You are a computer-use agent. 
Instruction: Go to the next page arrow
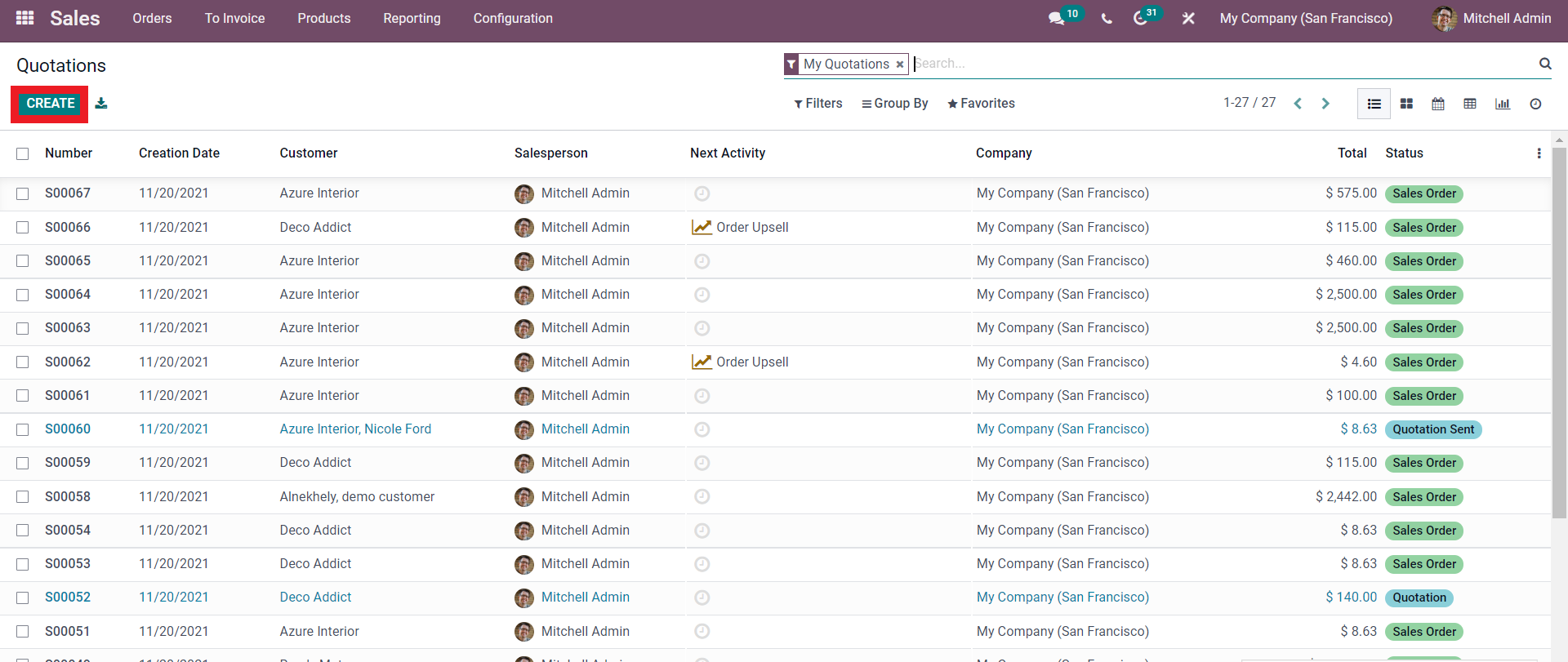coord(1325,104)
